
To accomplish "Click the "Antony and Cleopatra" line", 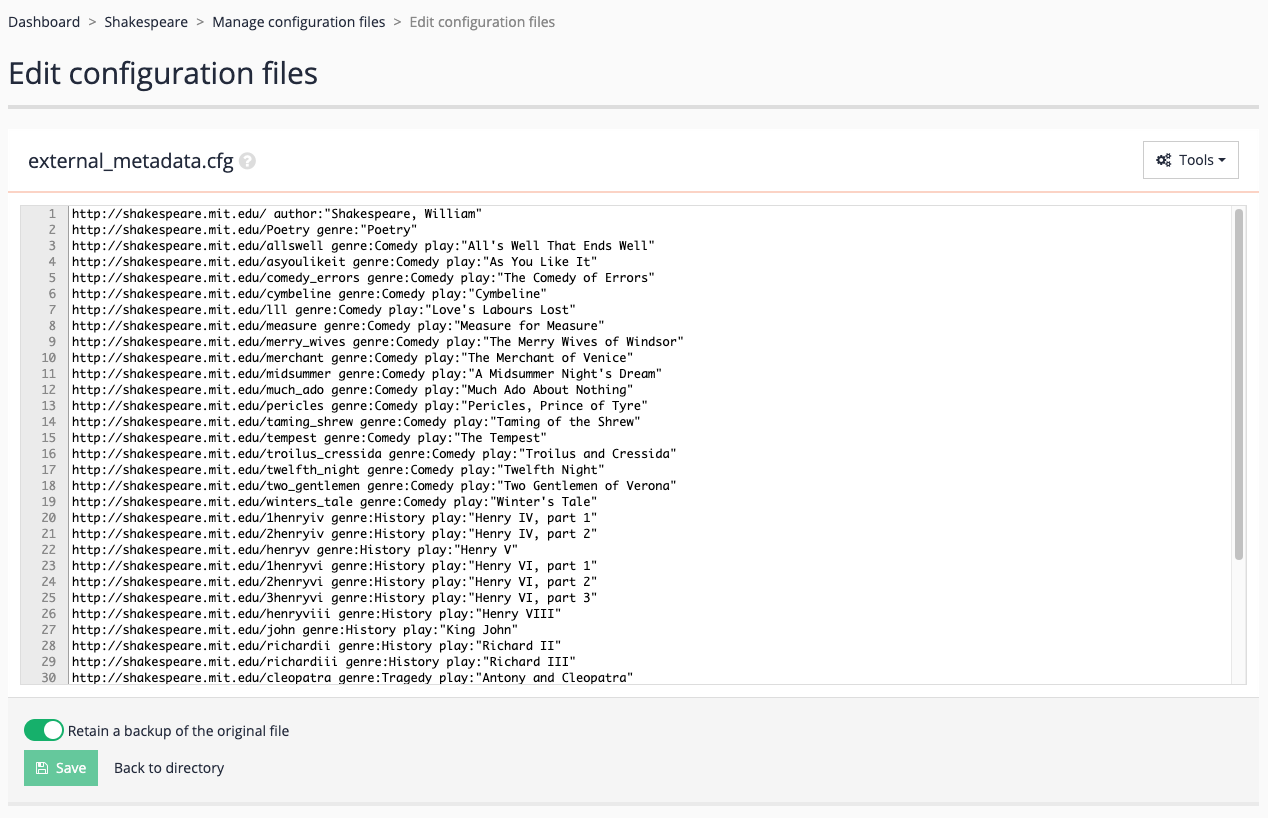I will (352, 678).
